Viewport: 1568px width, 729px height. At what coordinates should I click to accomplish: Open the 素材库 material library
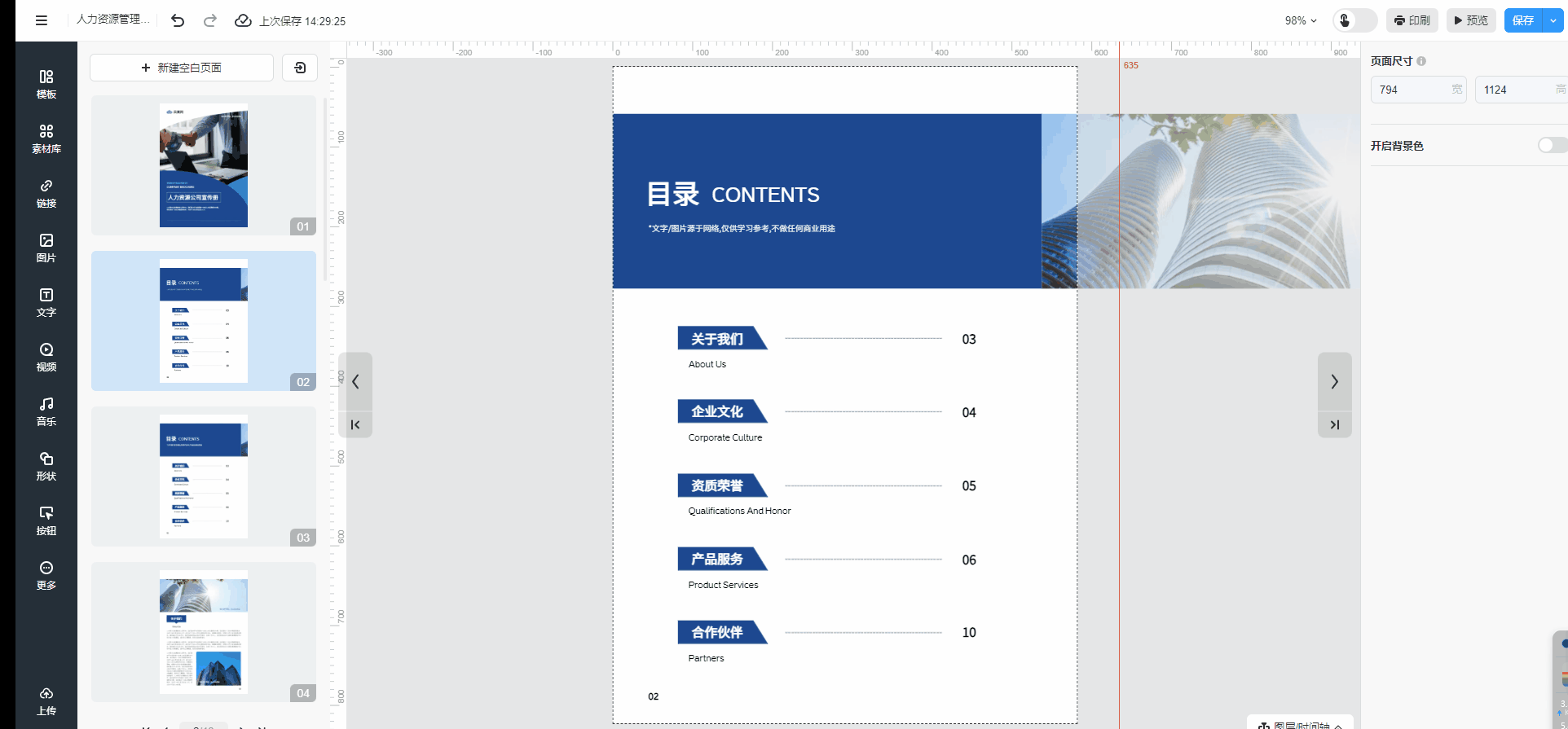46,138
